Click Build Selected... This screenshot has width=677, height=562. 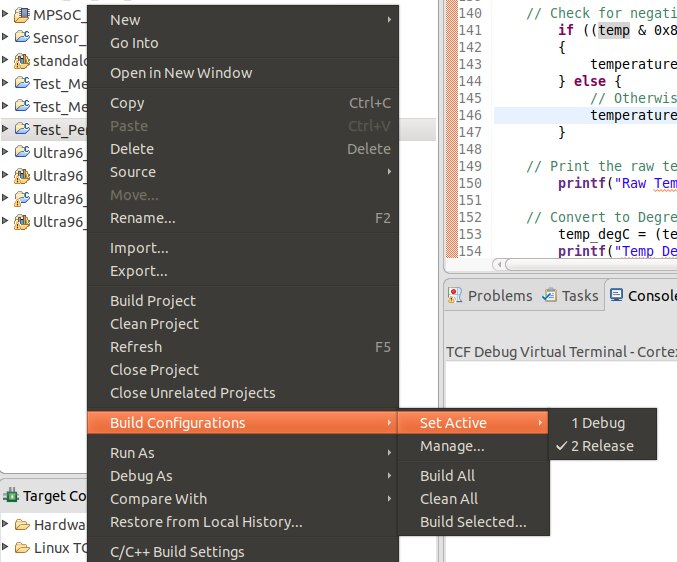(473, 522)
